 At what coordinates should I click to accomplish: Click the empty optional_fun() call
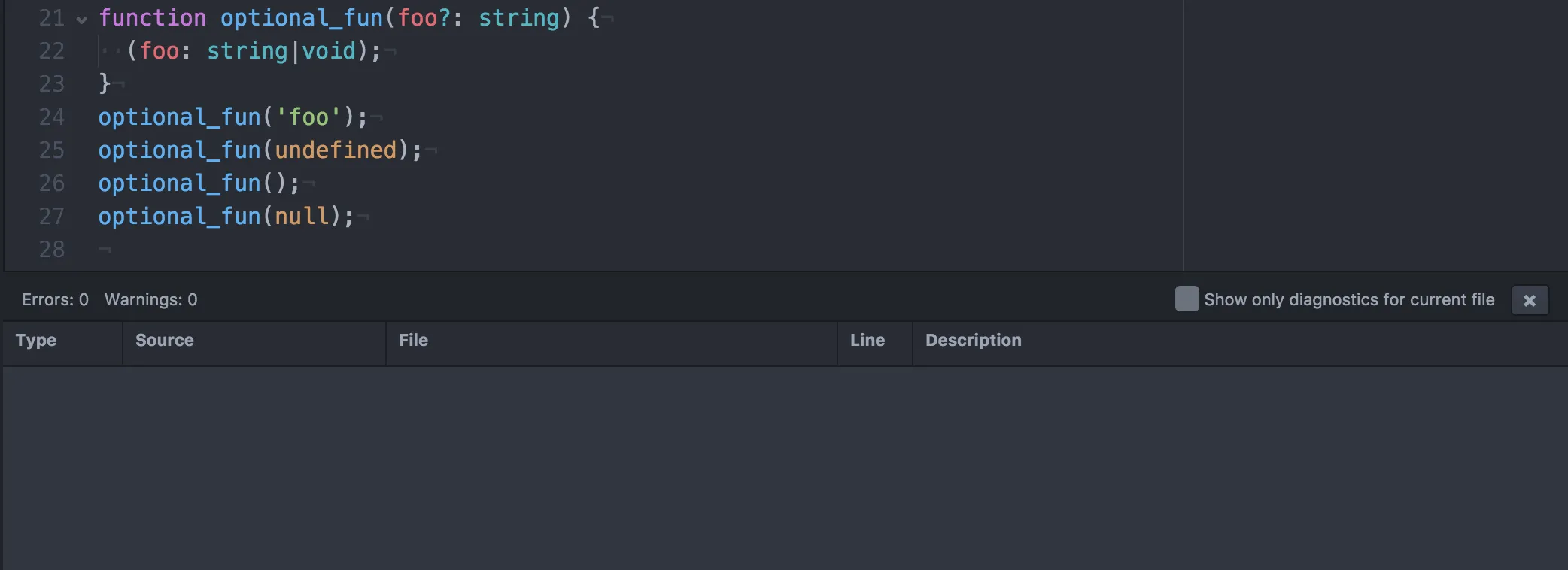pyautogui.click(x=199, y=183)
